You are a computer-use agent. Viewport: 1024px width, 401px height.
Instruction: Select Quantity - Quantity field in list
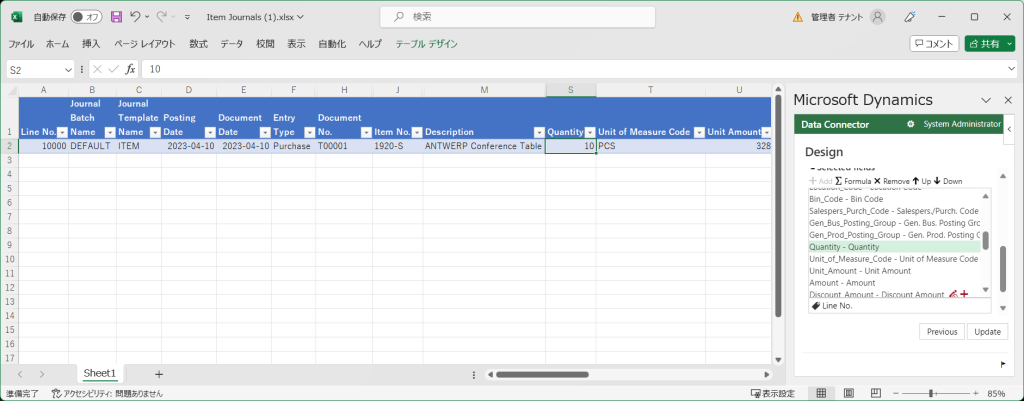[x=894, y=247]
